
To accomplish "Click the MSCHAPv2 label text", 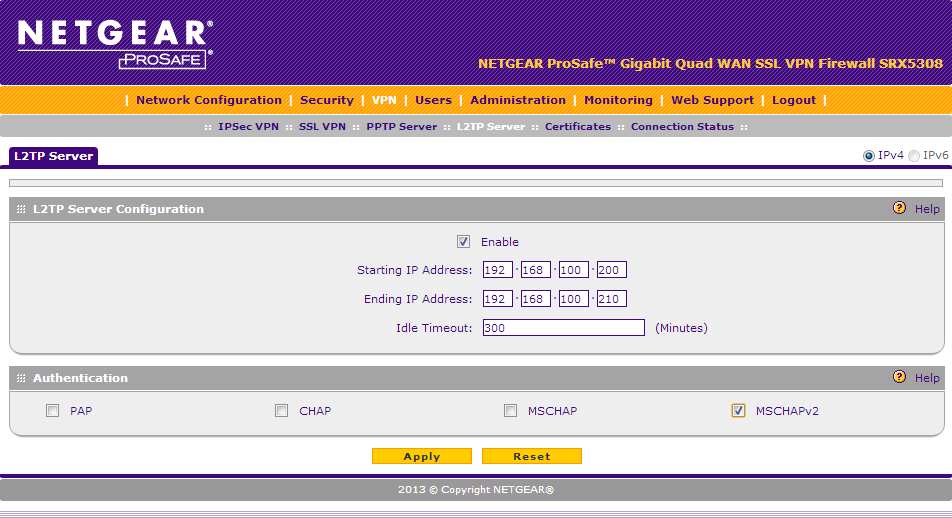I will pyautogui.click(x=787, y=411).
